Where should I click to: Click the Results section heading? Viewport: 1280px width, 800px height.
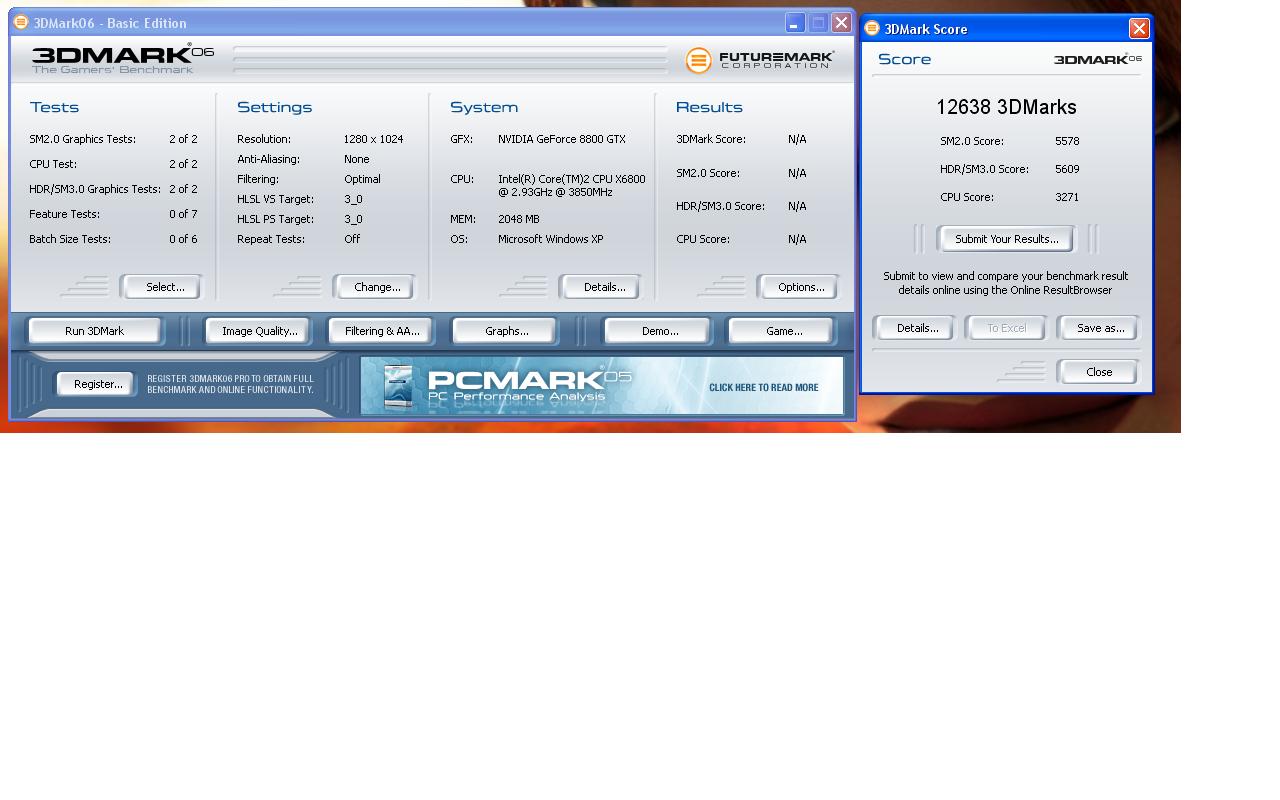(709, 107)
